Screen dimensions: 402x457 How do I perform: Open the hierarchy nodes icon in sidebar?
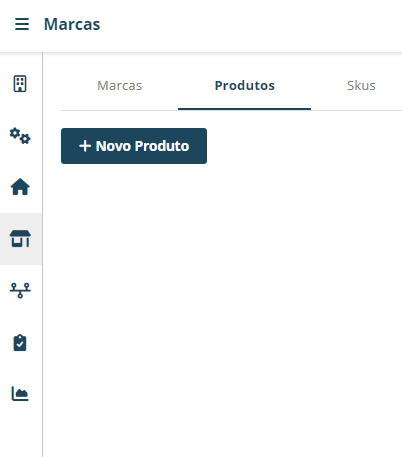[20, 290]
